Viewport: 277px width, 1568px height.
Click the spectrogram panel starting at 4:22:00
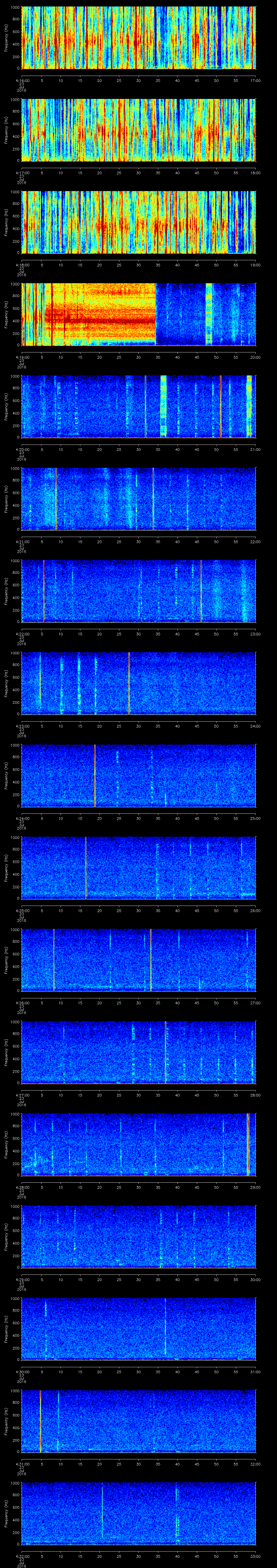139,591
